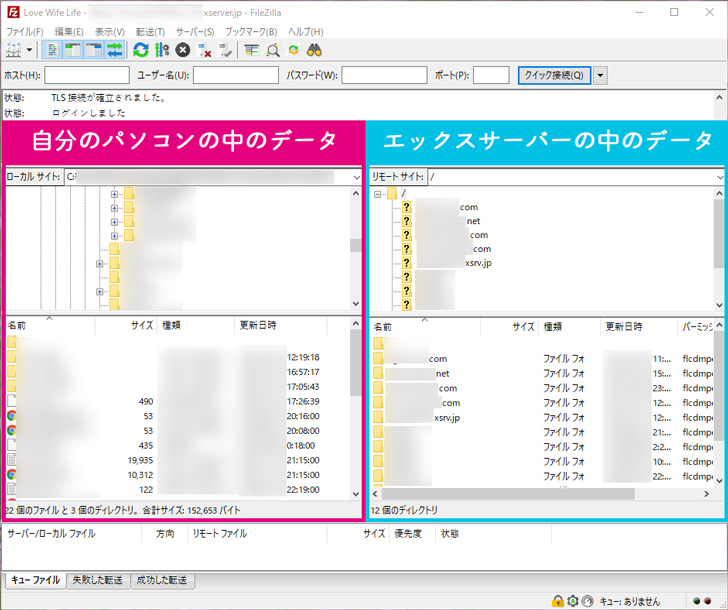Cancel current operation with black X icon
This screenshot has height=610, width=728.
pos(183,49)
